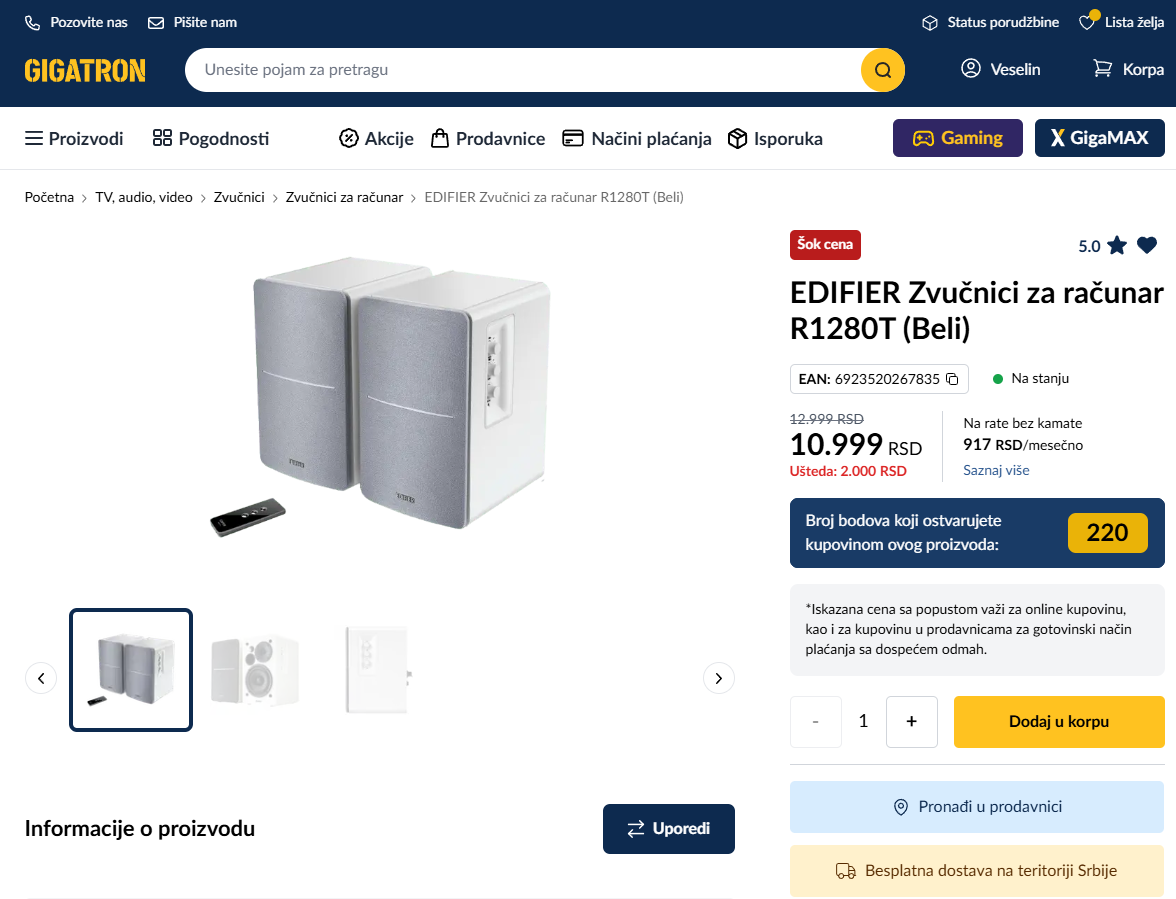Open the Lista želja wishlist
Image resolution: width=1176 pixels, height=899 pixels.
click(1121, 22)
